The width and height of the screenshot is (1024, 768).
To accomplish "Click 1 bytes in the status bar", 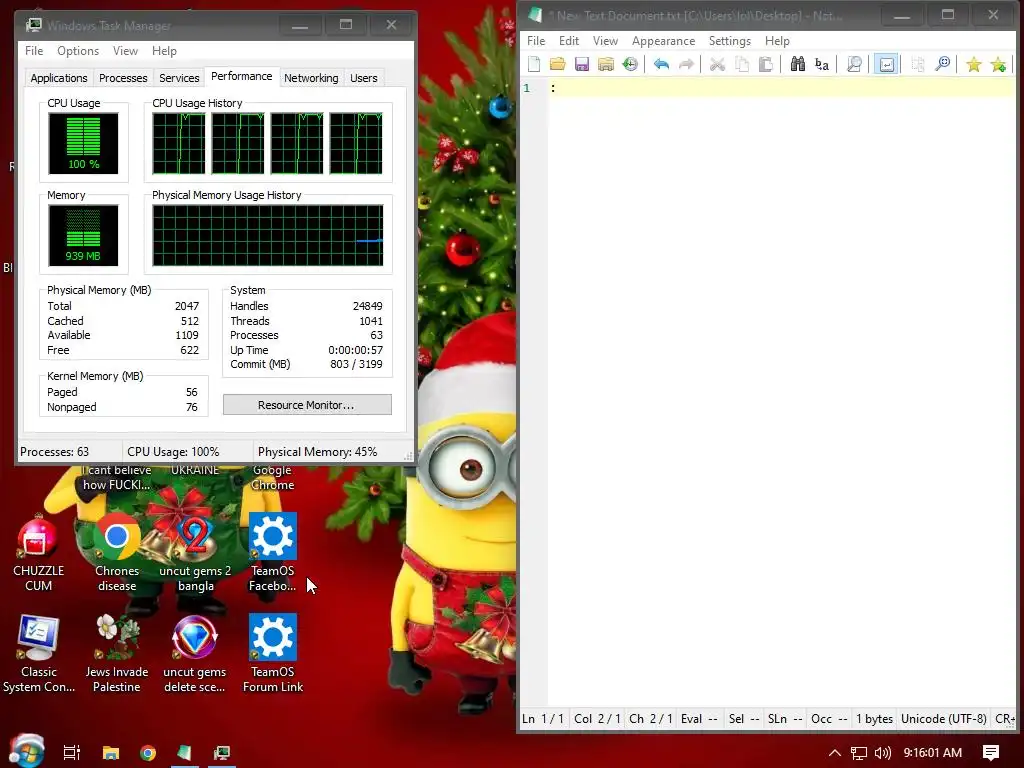I will click(874, 719).
